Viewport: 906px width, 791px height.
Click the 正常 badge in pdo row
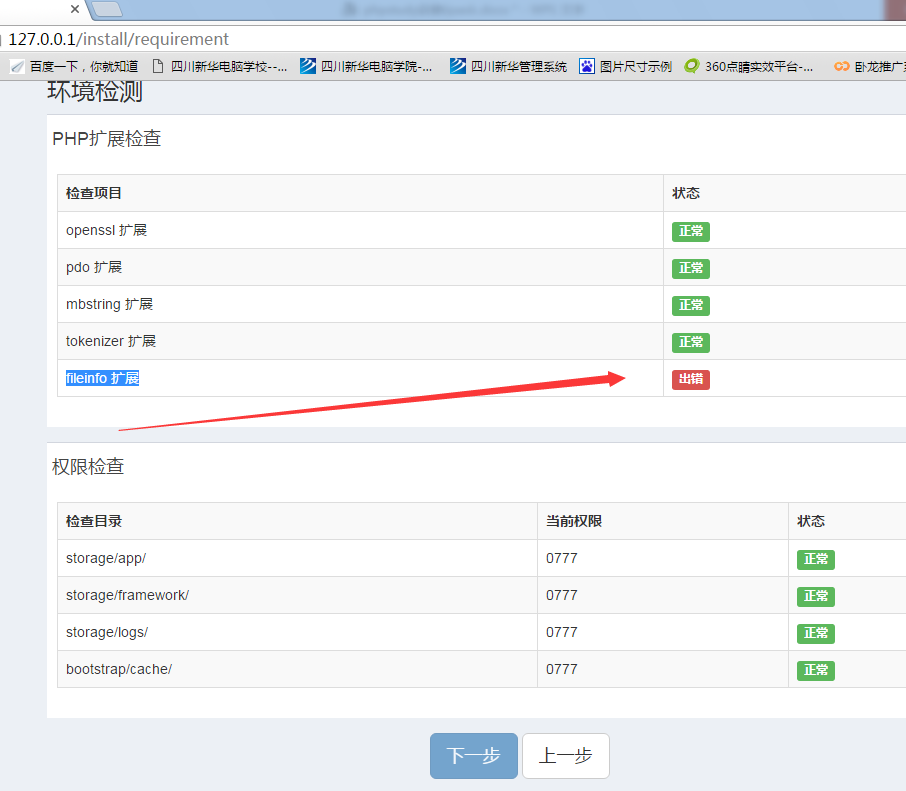[690, 268]
